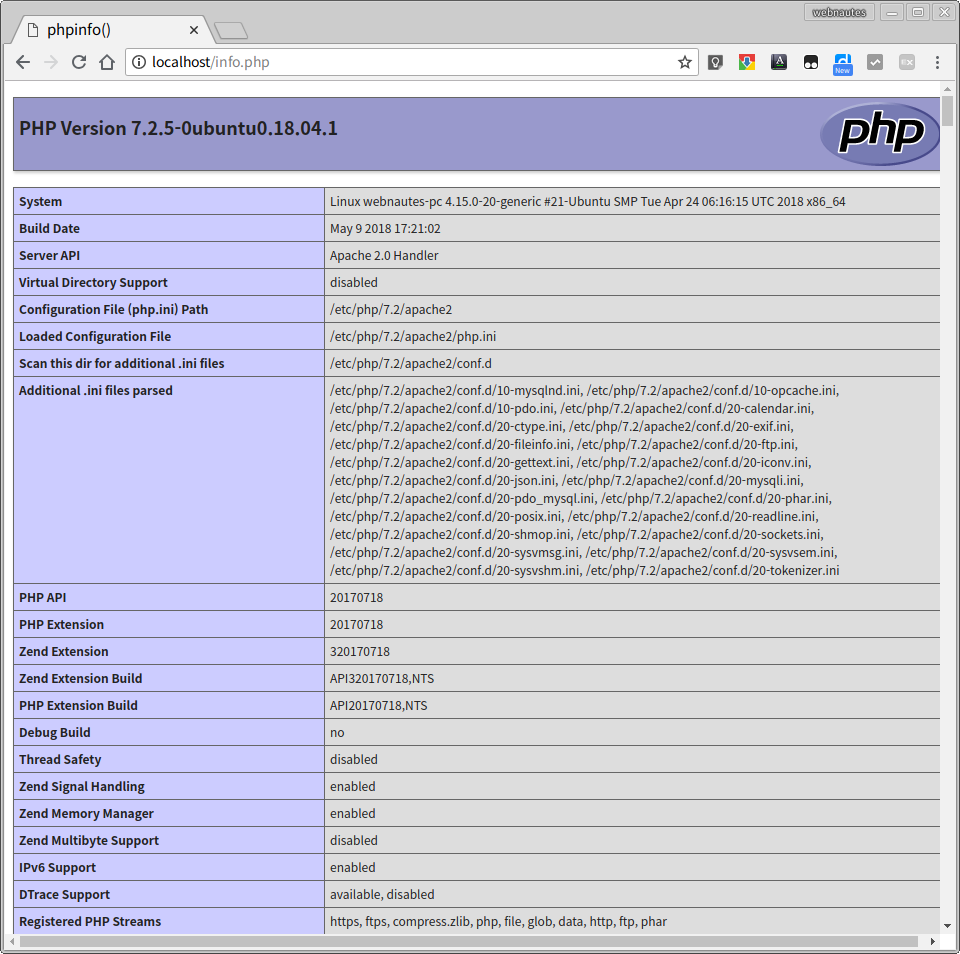Reload the localhost info.php page
The image size is (960, 954).
point(79,62)
